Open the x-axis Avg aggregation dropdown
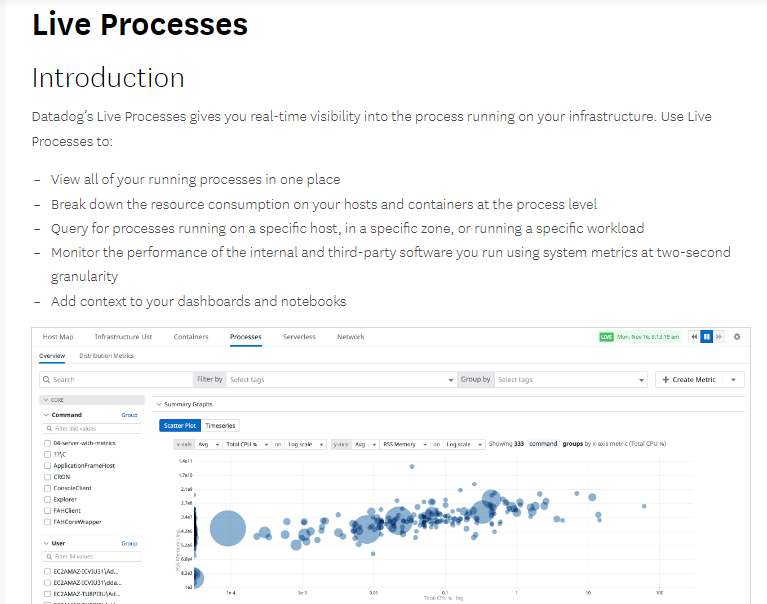 click(208, 444)
